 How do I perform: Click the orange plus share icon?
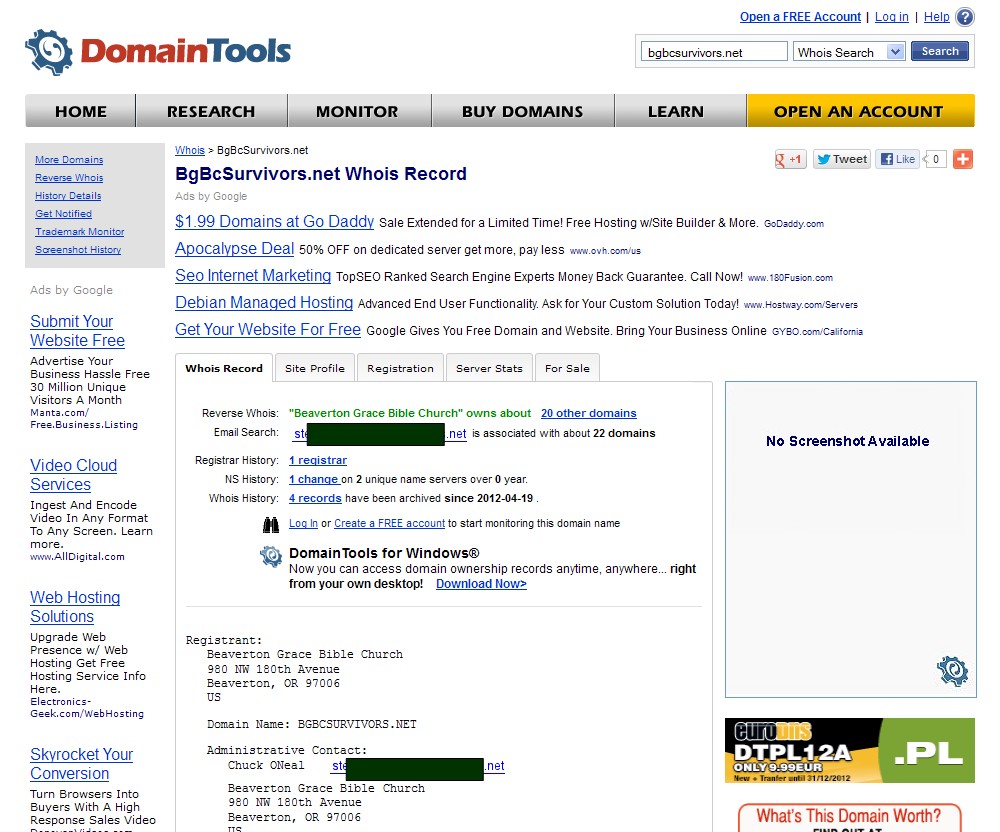tap(962, 159)
